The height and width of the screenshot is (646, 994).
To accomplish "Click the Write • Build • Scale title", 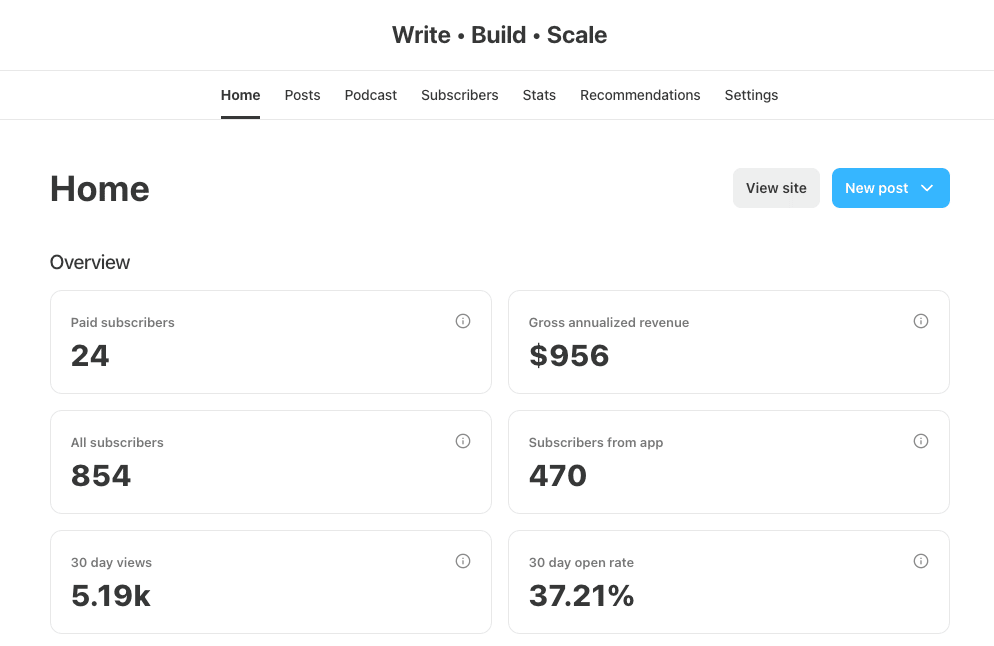I will [x=499, y=35].
